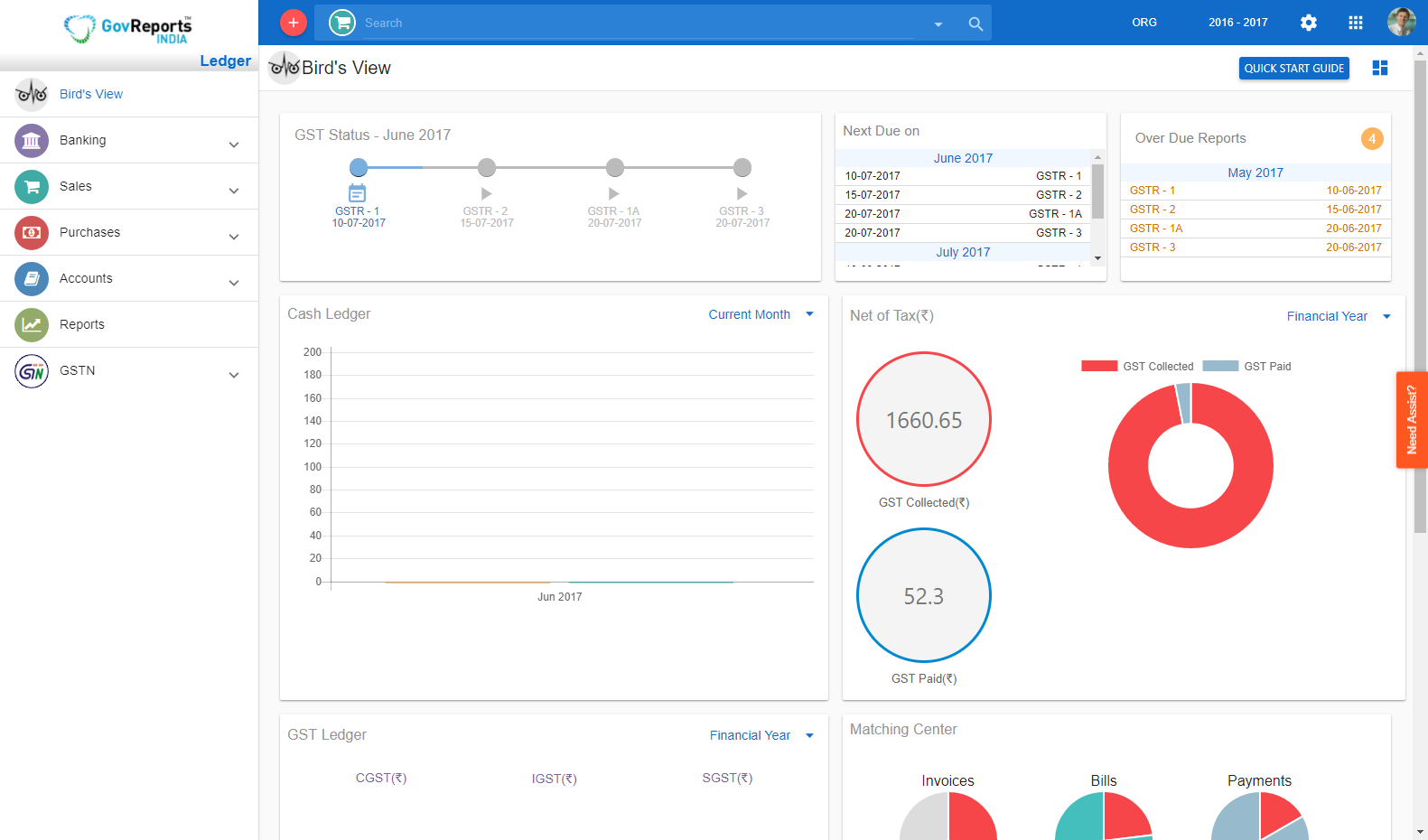The width and height of the screenshot is (1428, 840).
Task: Click the Purchases money icon in sidebar
Action: point(32,233)
